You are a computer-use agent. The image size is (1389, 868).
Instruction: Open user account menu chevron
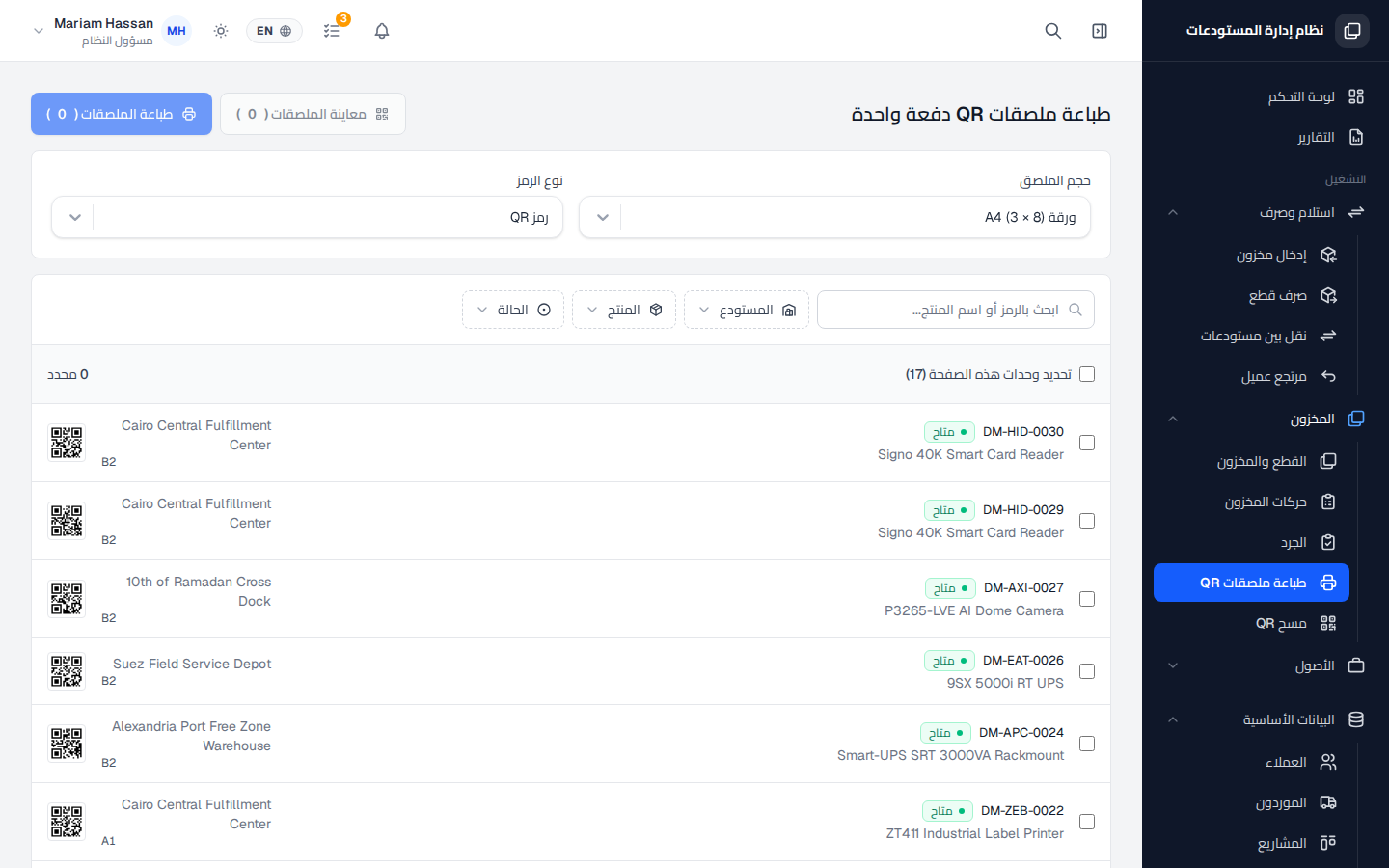(39, 31)
